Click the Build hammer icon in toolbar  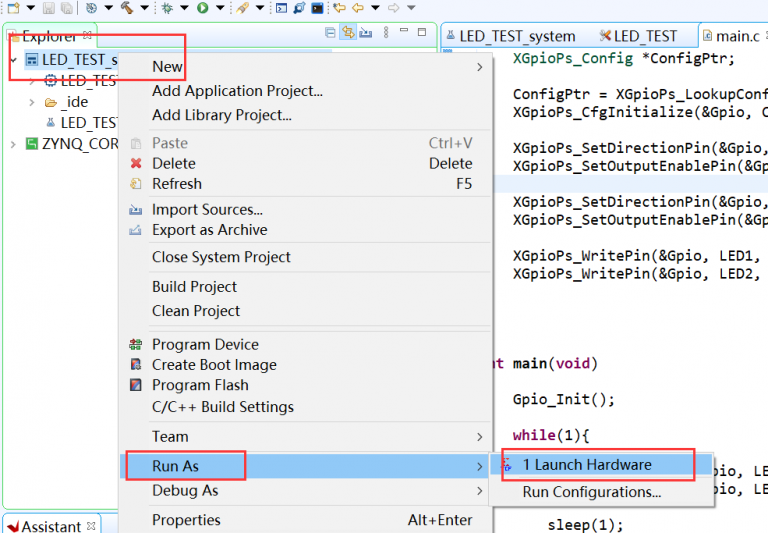click(127, 8)
